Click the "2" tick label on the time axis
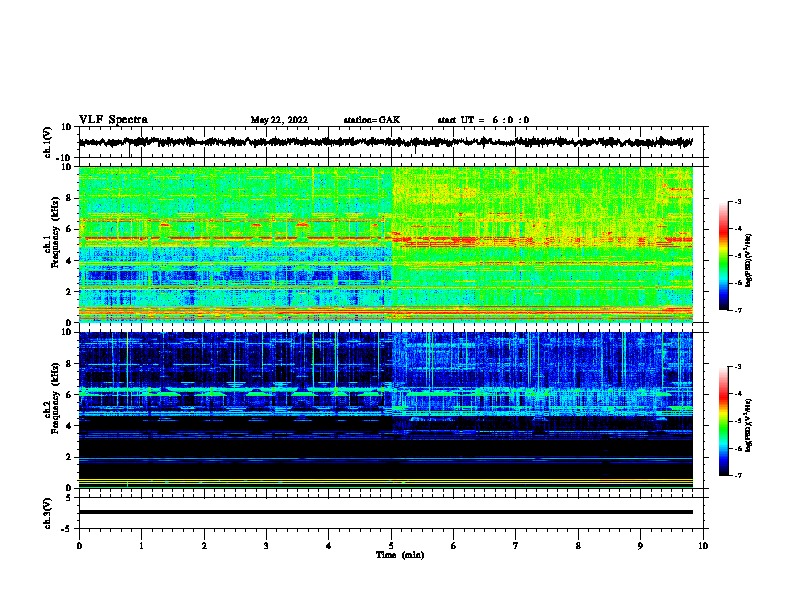 coord(204,546)
